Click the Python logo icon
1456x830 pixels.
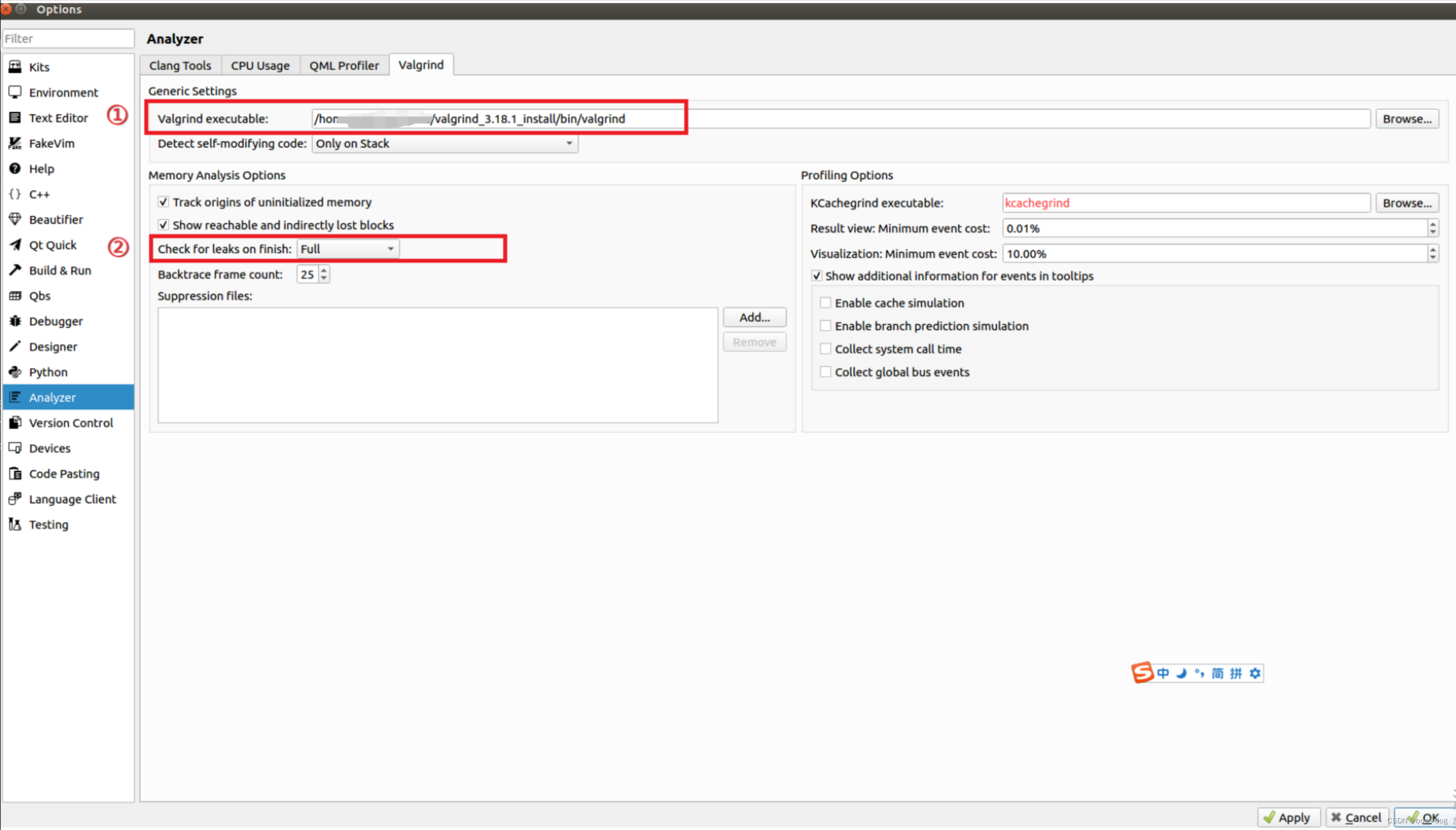pyautogui.click(x=15, y=372)
